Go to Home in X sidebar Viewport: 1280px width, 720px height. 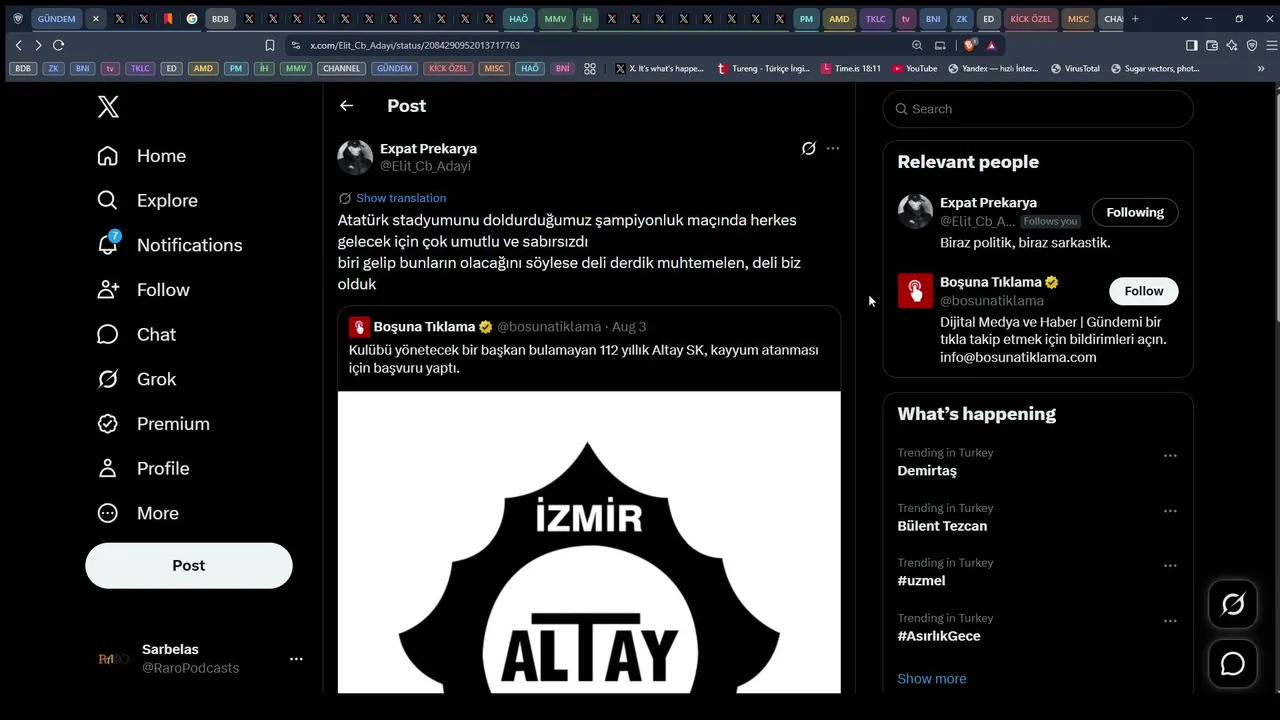[x=141, y=156]
